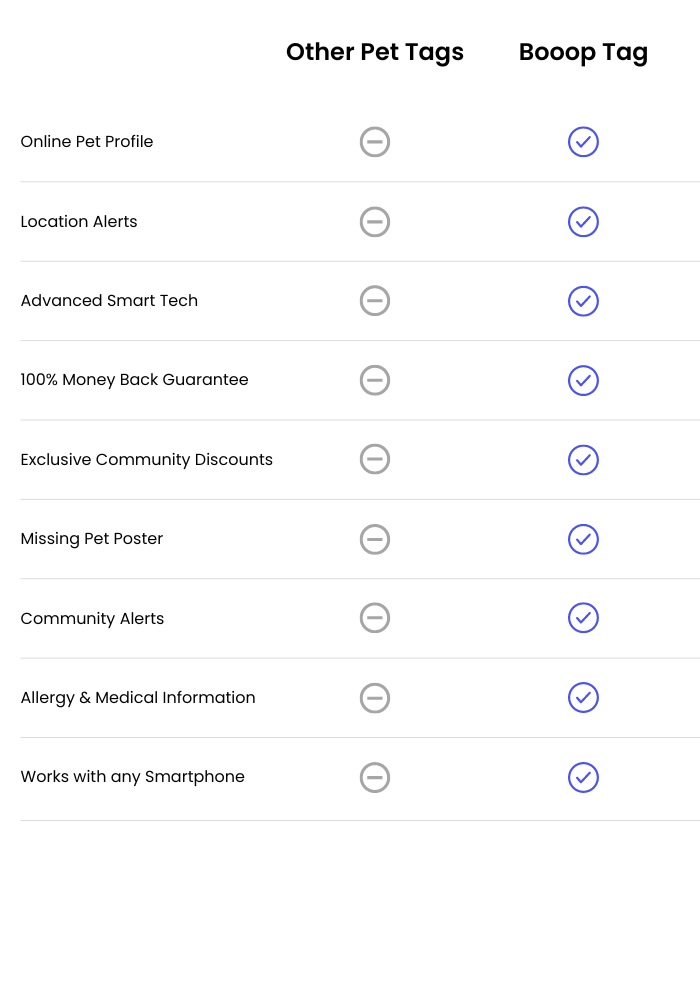700x1000 pixels.
Task: Select the Location Alerts blue checkmark icon
Action: pyautogui.click(x=583, y=221)
